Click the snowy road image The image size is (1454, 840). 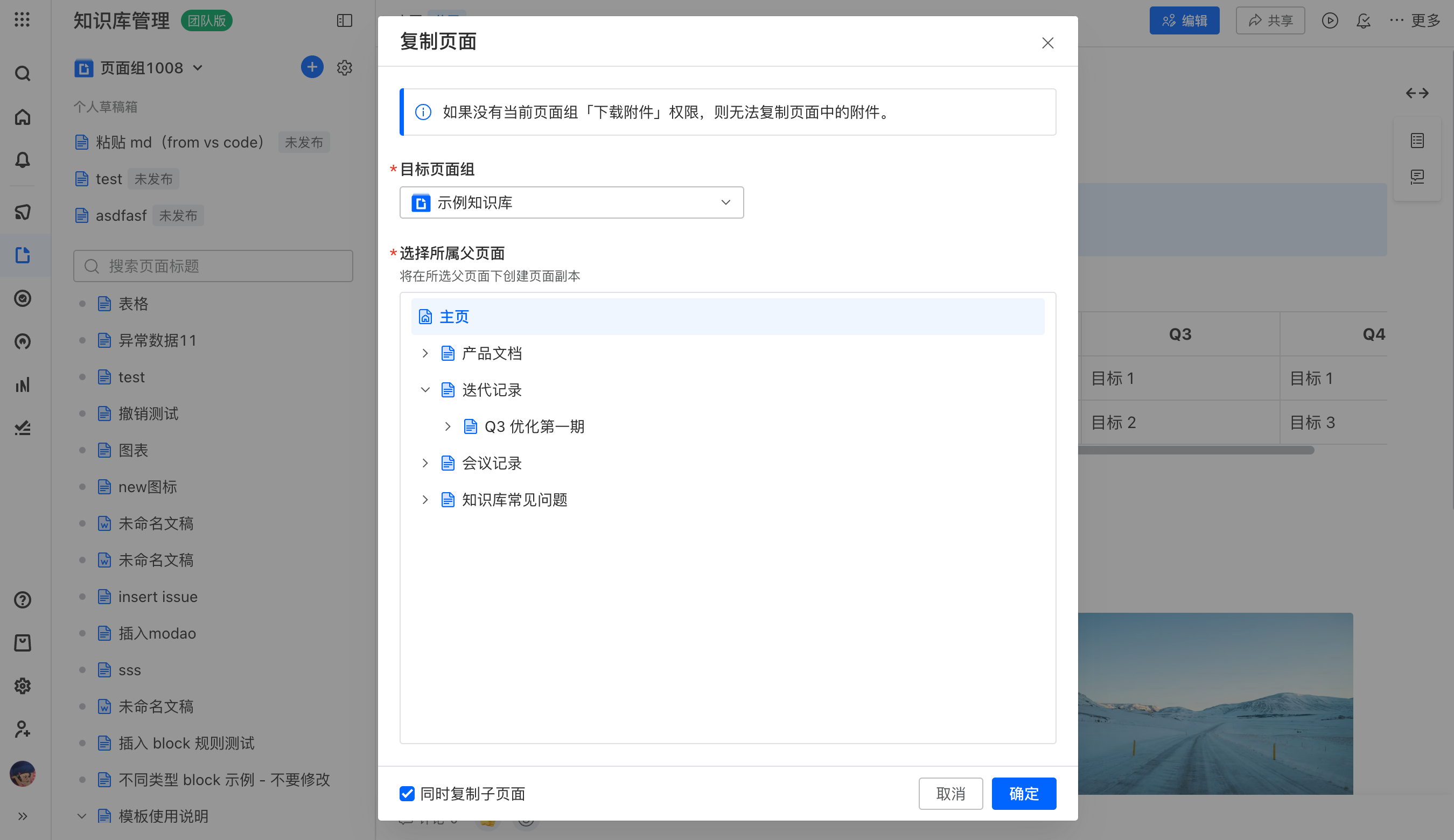1215,703
